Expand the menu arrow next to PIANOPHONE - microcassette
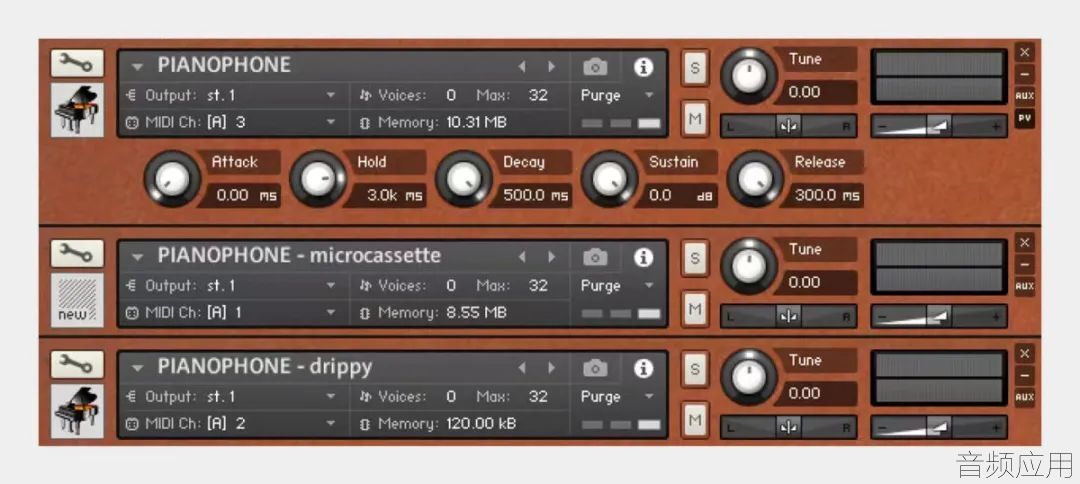This screenshot has height=484, width=1080. tap(138, 257)
